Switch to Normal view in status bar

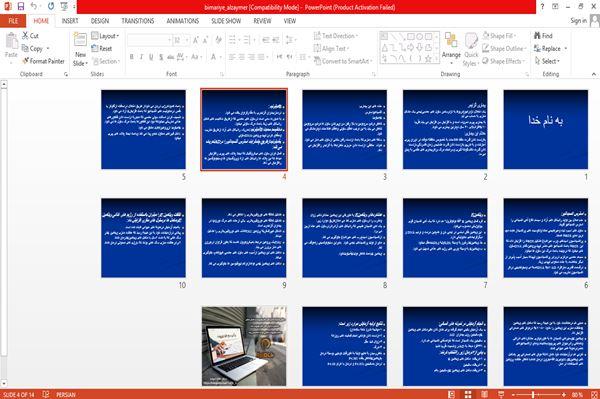click(x=452, y=394)
